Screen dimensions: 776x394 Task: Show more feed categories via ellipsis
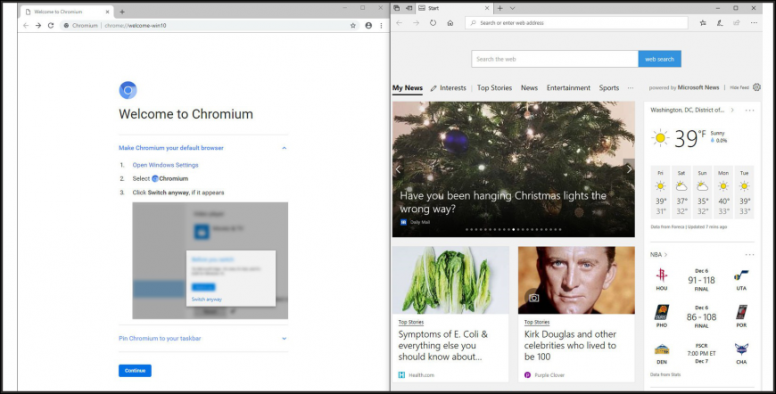[630, 88]
